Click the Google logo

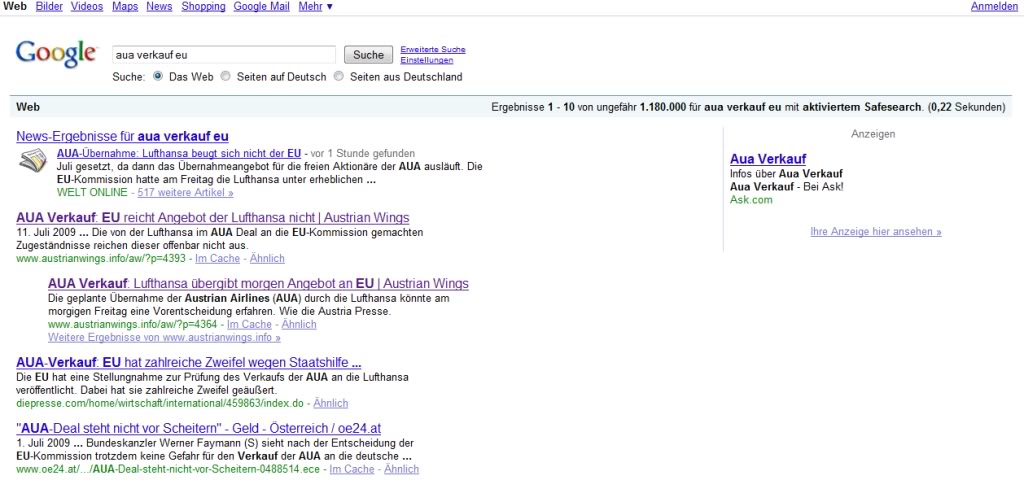click(x=56, y=54)
